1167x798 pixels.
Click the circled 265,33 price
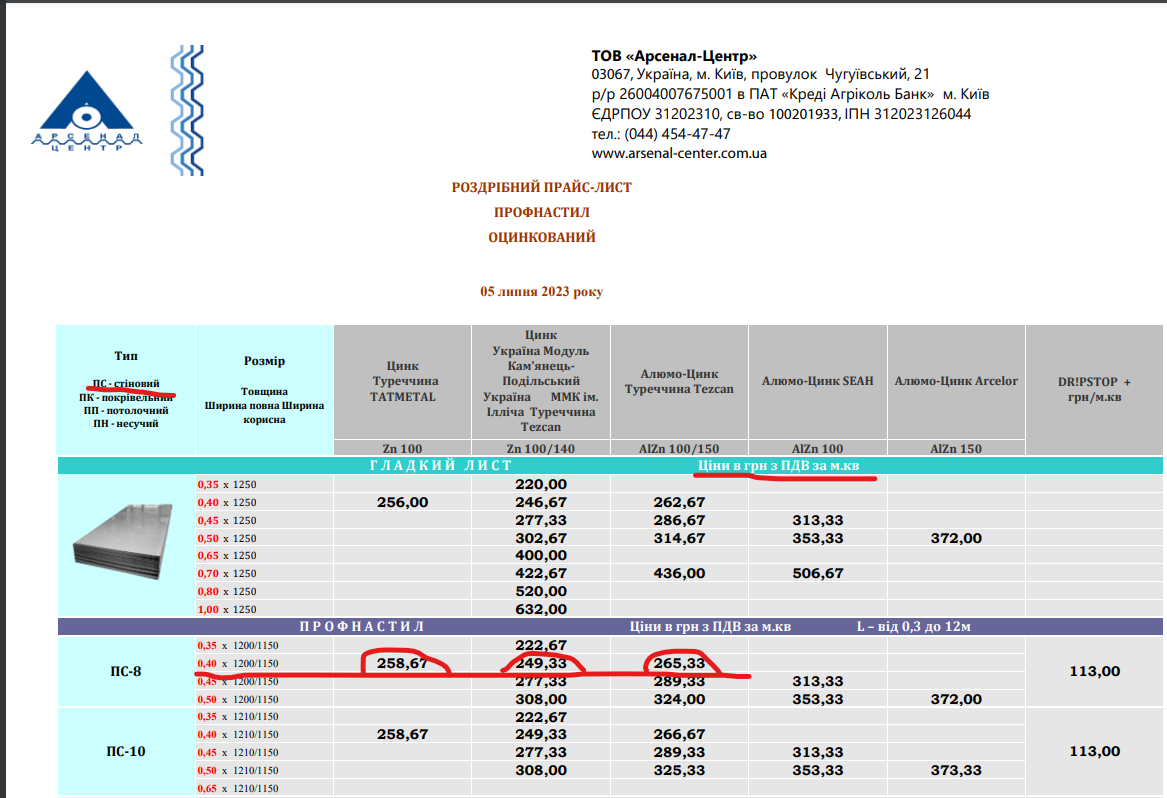click(679, 663)
